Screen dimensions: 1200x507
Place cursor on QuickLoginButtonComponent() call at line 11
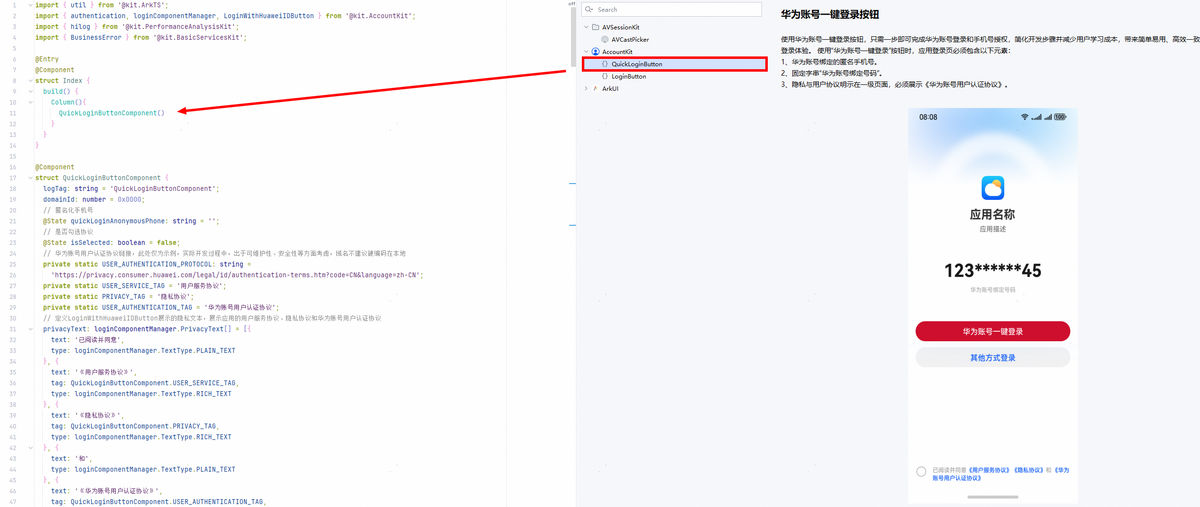tap(111, 113)
